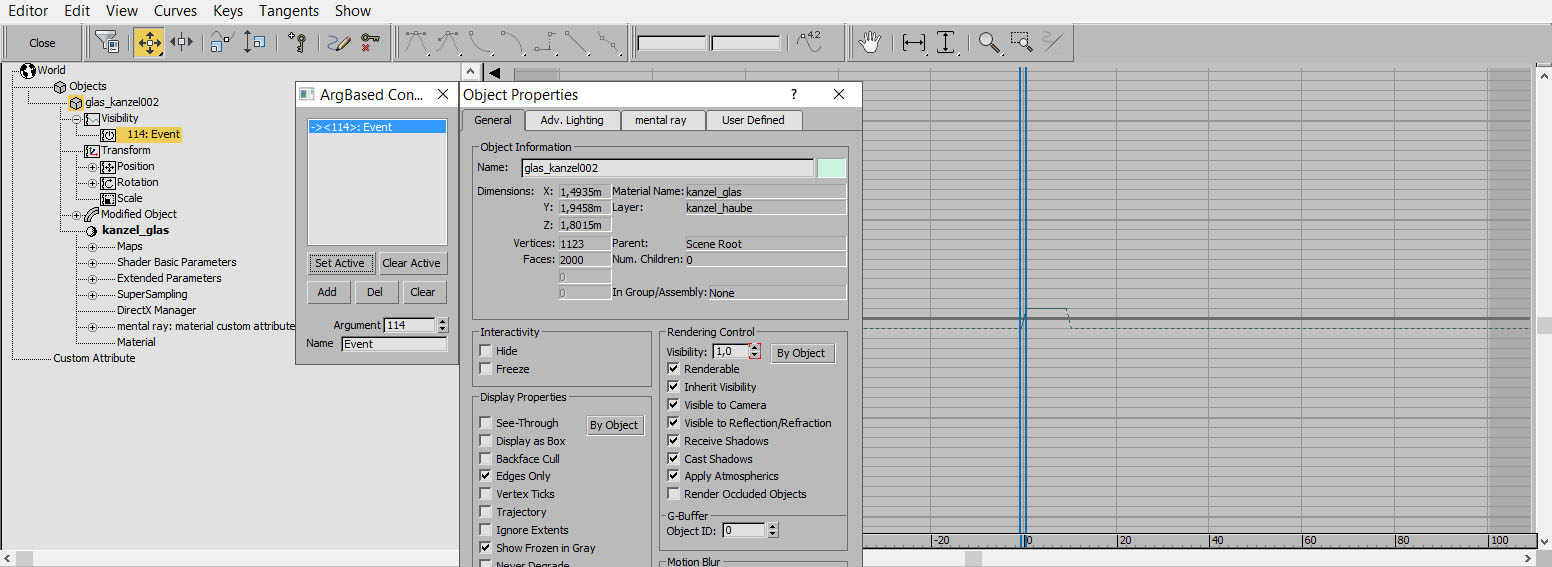
Task: Toggle the Cast Shadows checkbox
Action: (673, 459)
